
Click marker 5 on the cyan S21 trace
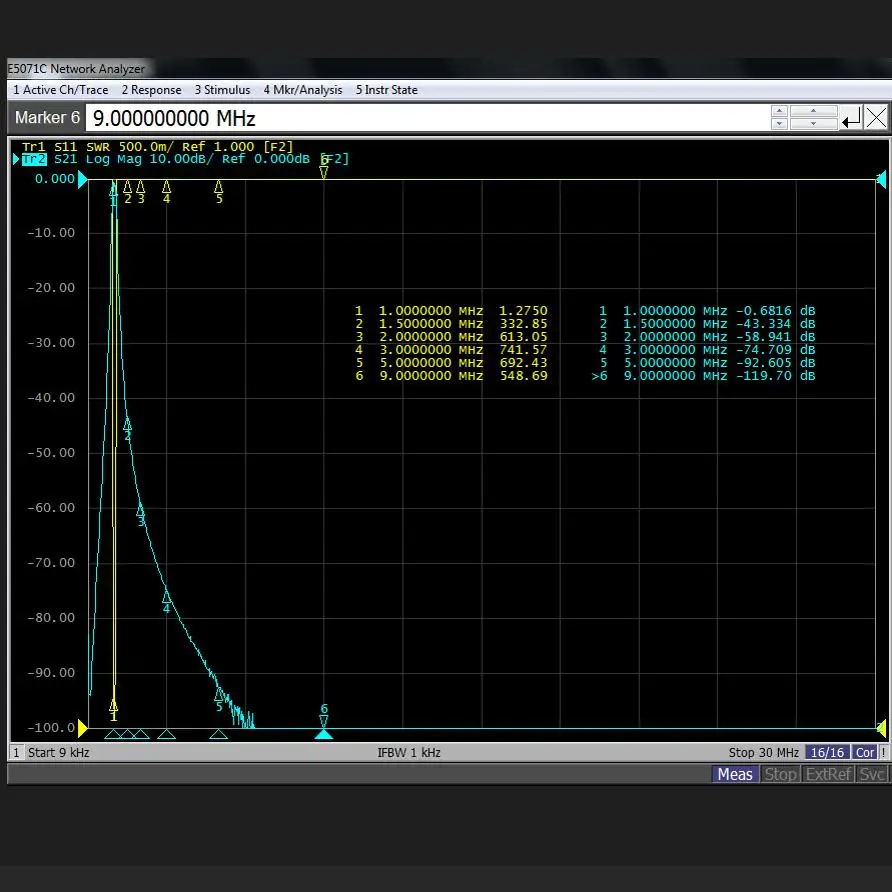click(219, 694)
